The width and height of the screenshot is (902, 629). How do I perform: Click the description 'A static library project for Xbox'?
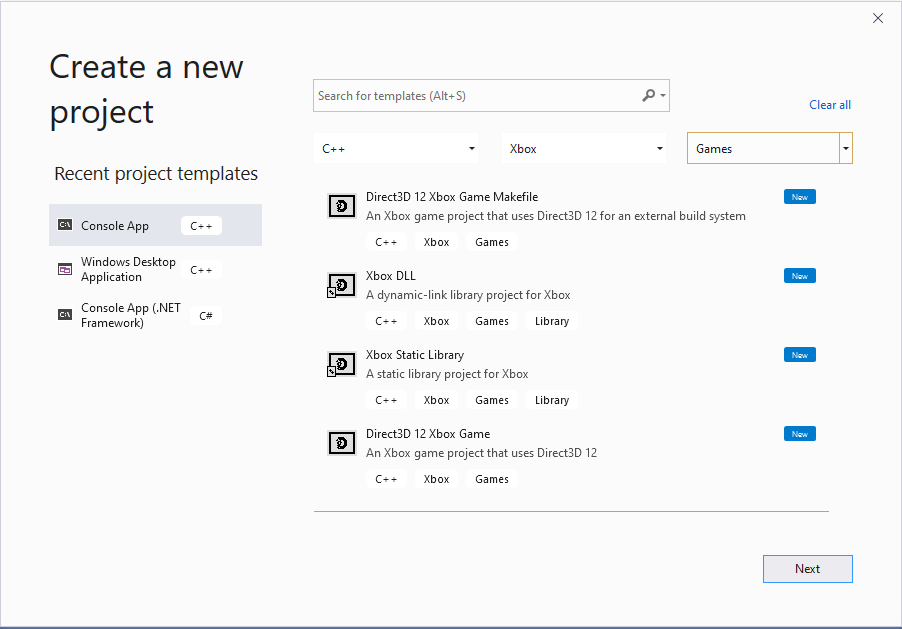(447, 374)
